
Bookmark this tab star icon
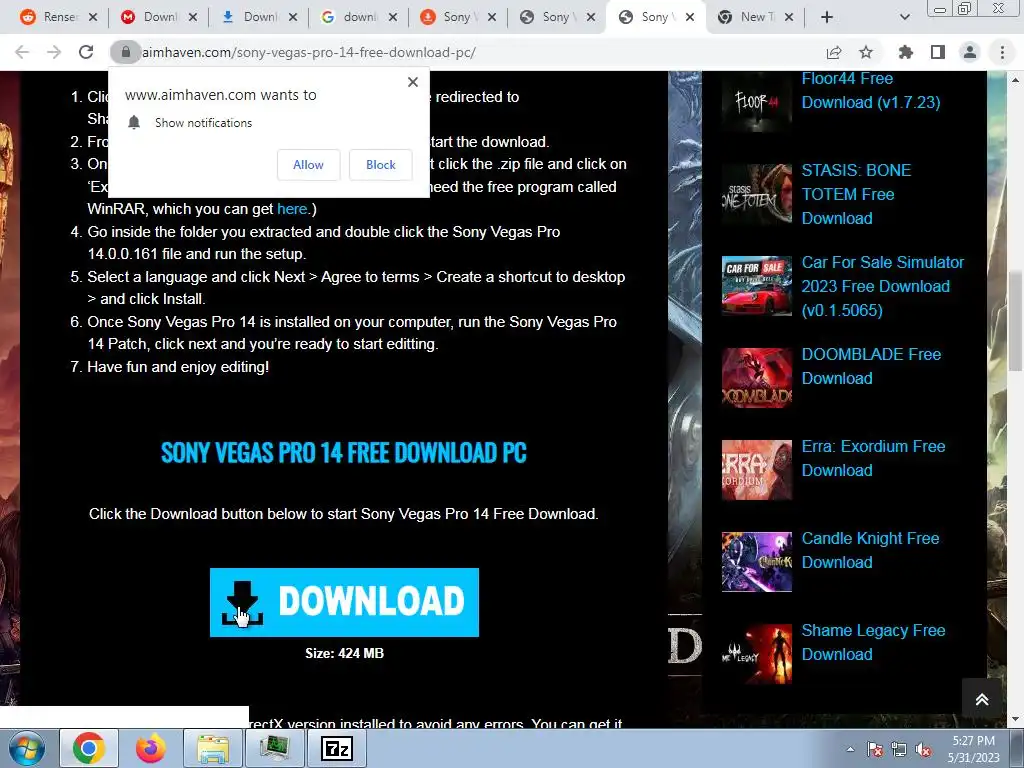click(866, 52)
